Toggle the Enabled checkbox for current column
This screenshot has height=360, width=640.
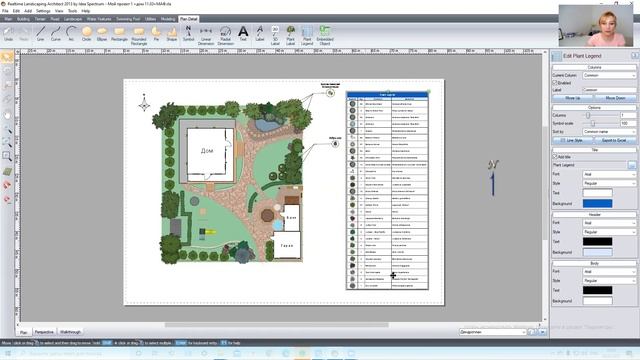(555, 82)
